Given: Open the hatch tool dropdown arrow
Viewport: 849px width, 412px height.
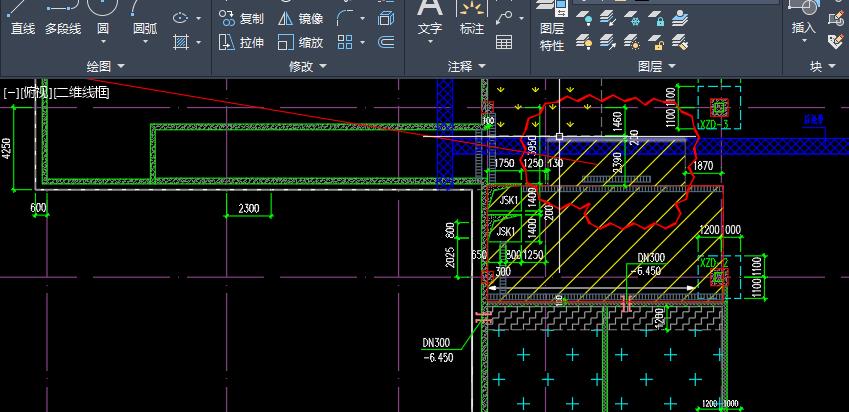Looking at the screenshot, I should point(198,42).
